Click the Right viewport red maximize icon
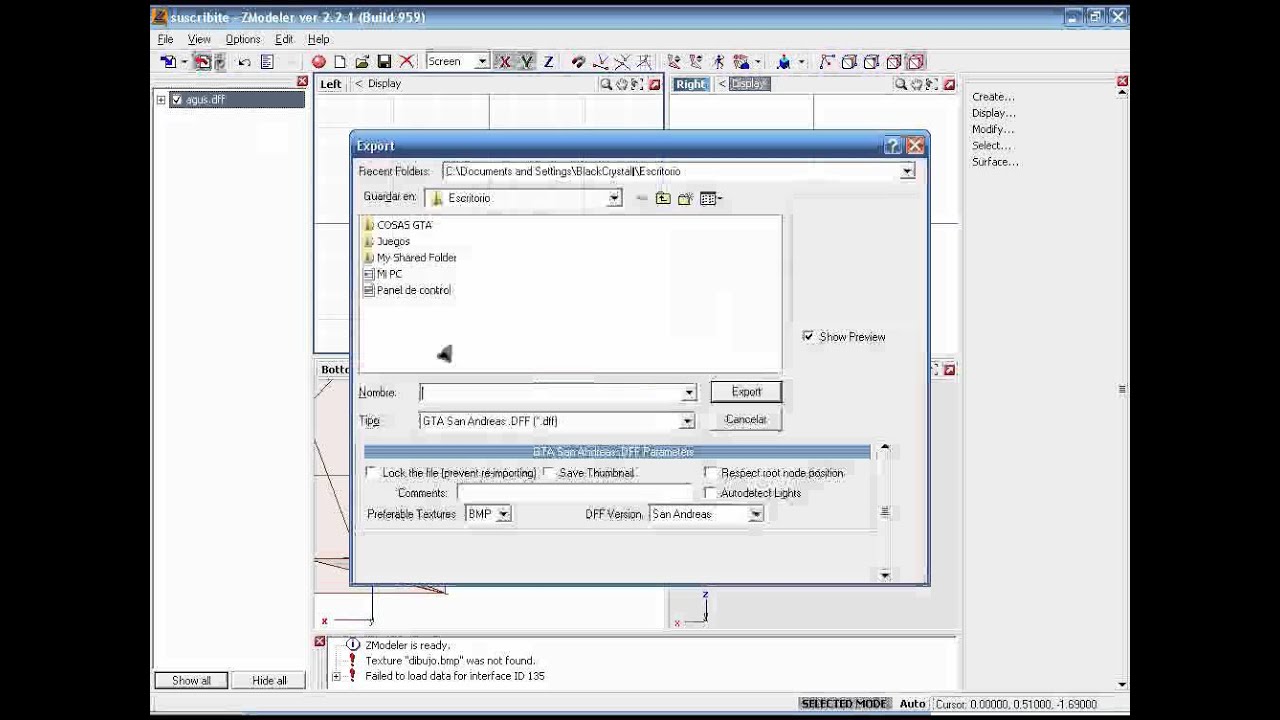1280x720 pixels. 949,84
